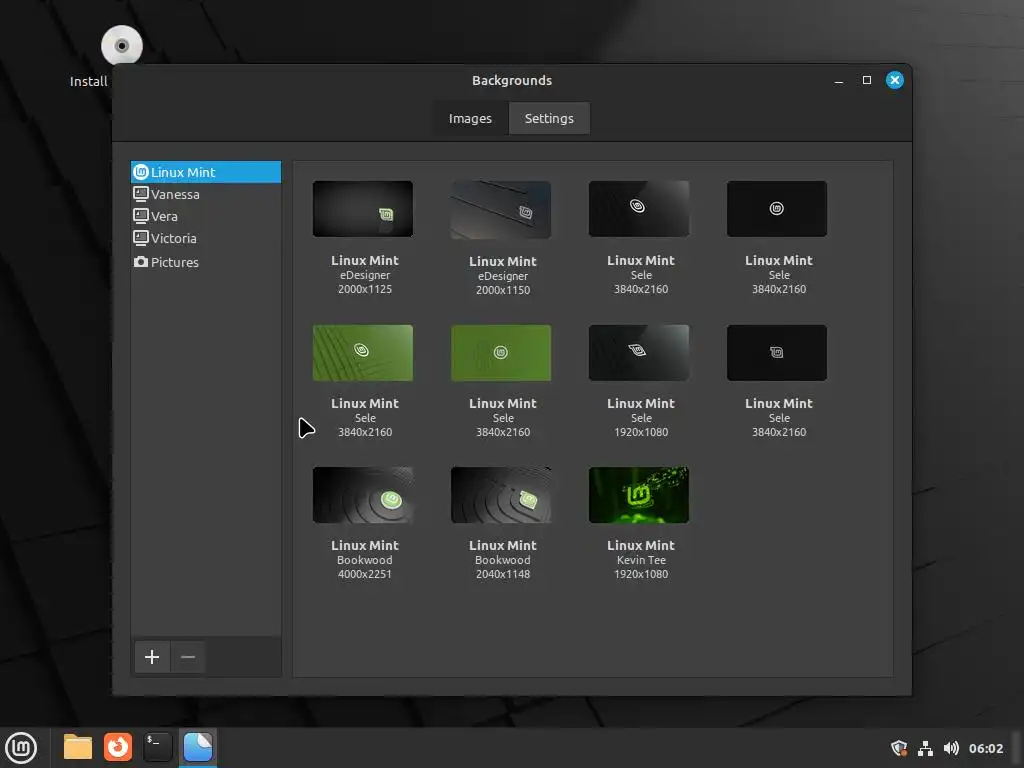
Task: Click the '4000x2251' resolution text
Action: 365,574
